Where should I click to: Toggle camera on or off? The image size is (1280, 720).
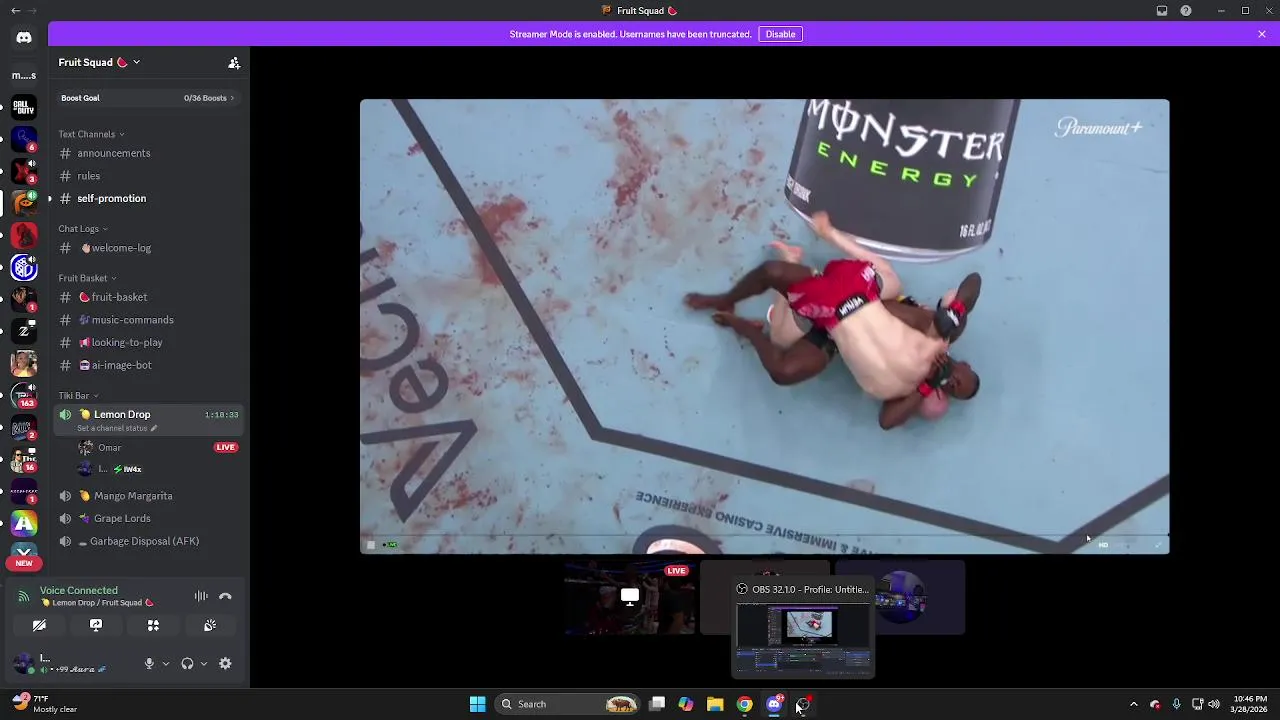(39, 625)
